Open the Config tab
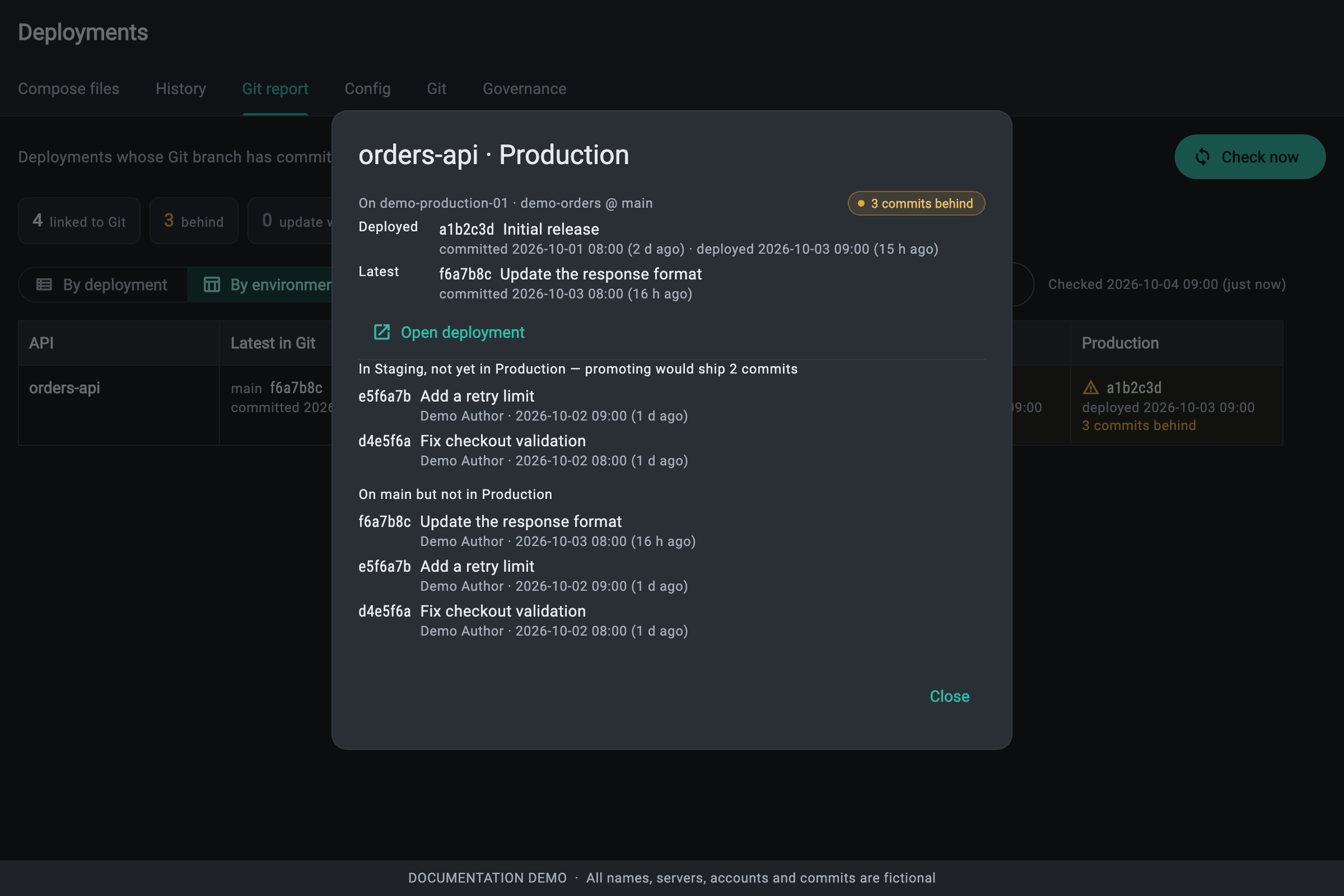 point(367,88)
